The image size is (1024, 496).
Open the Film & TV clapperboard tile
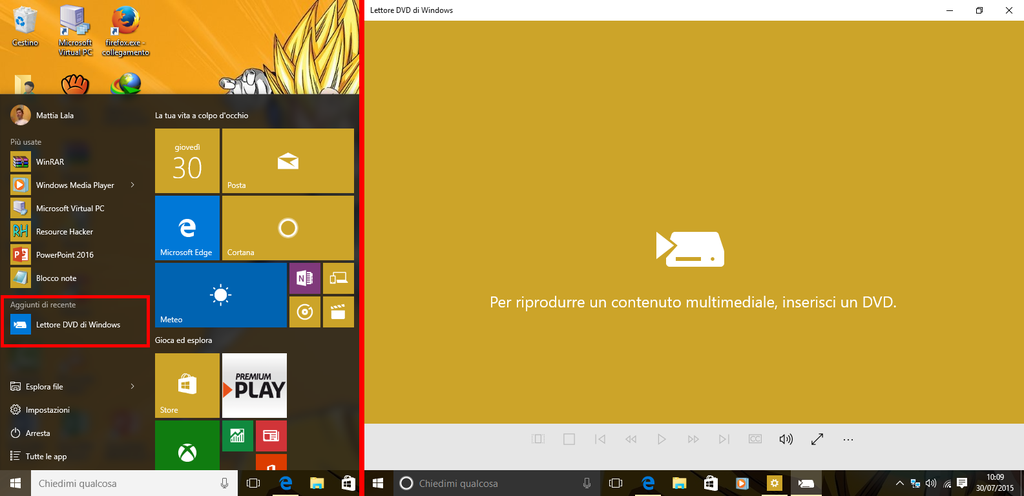(338, 312)
